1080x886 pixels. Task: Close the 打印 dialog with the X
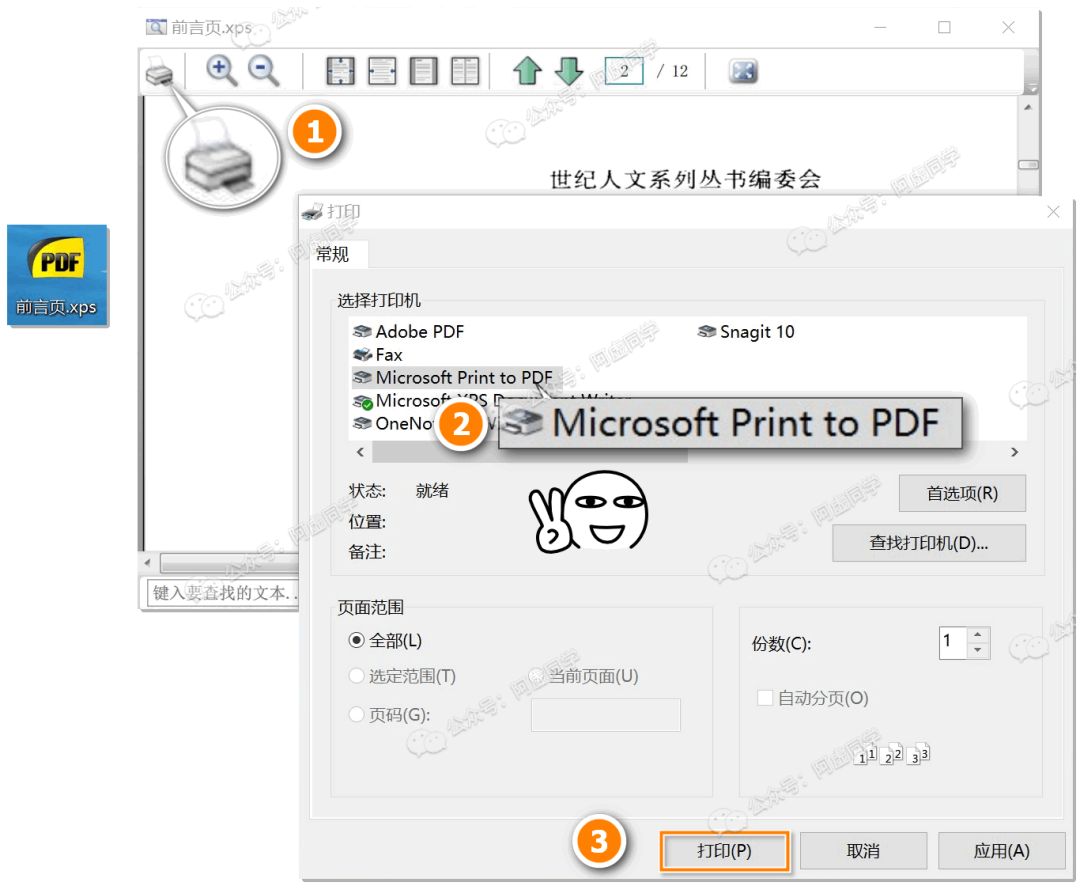(x=1053, y=212)
